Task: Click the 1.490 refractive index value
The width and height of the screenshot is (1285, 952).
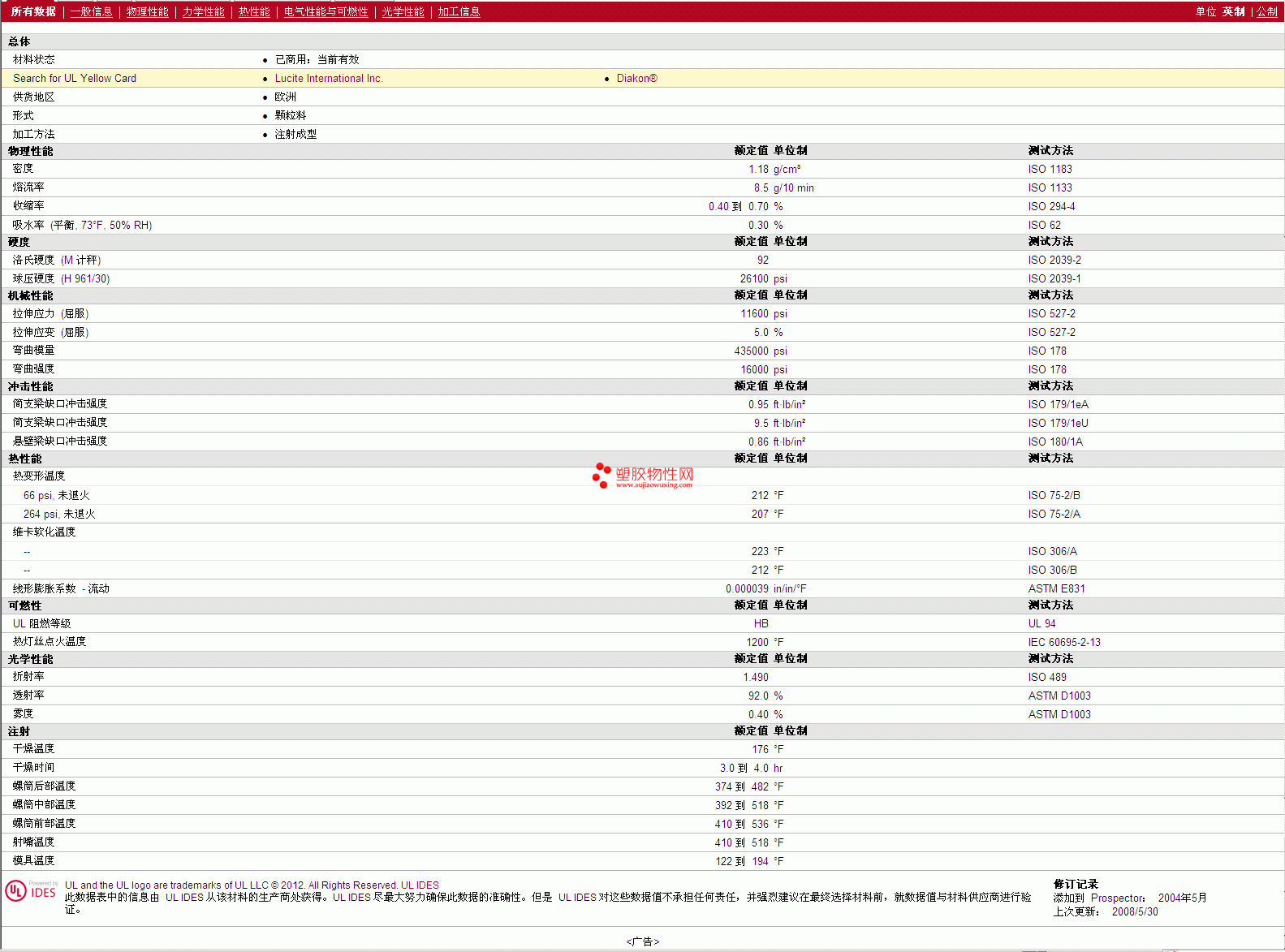Action: (756, 677)
